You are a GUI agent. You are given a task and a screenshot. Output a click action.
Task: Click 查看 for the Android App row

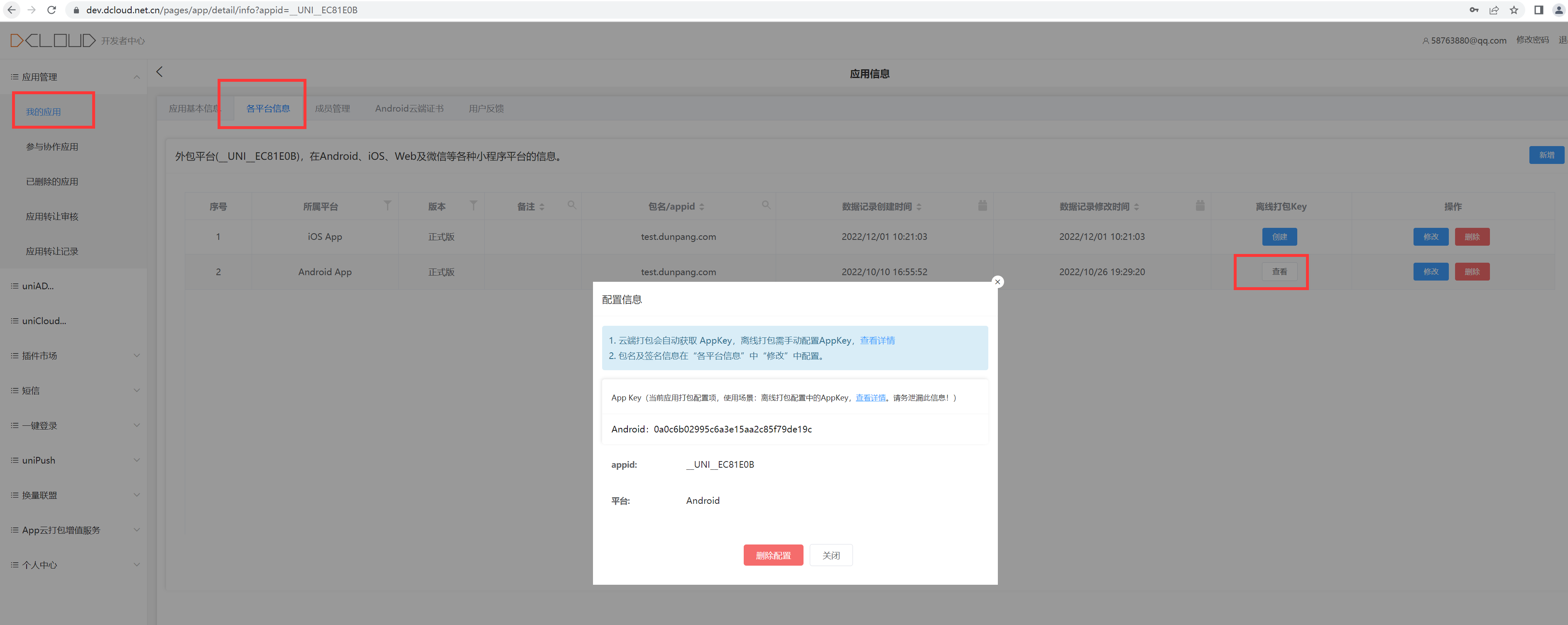pos(1279,271)
